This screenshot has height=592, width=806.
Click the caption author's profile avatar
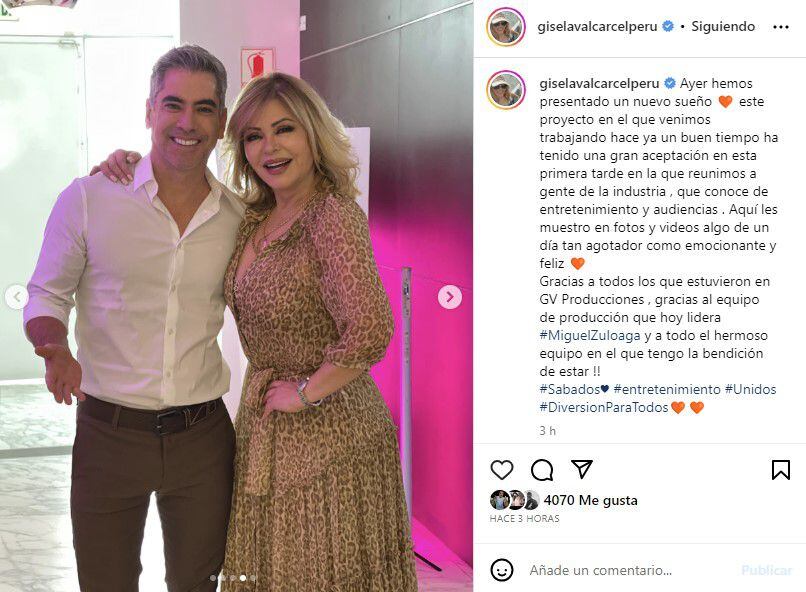[x=506, y=90]
